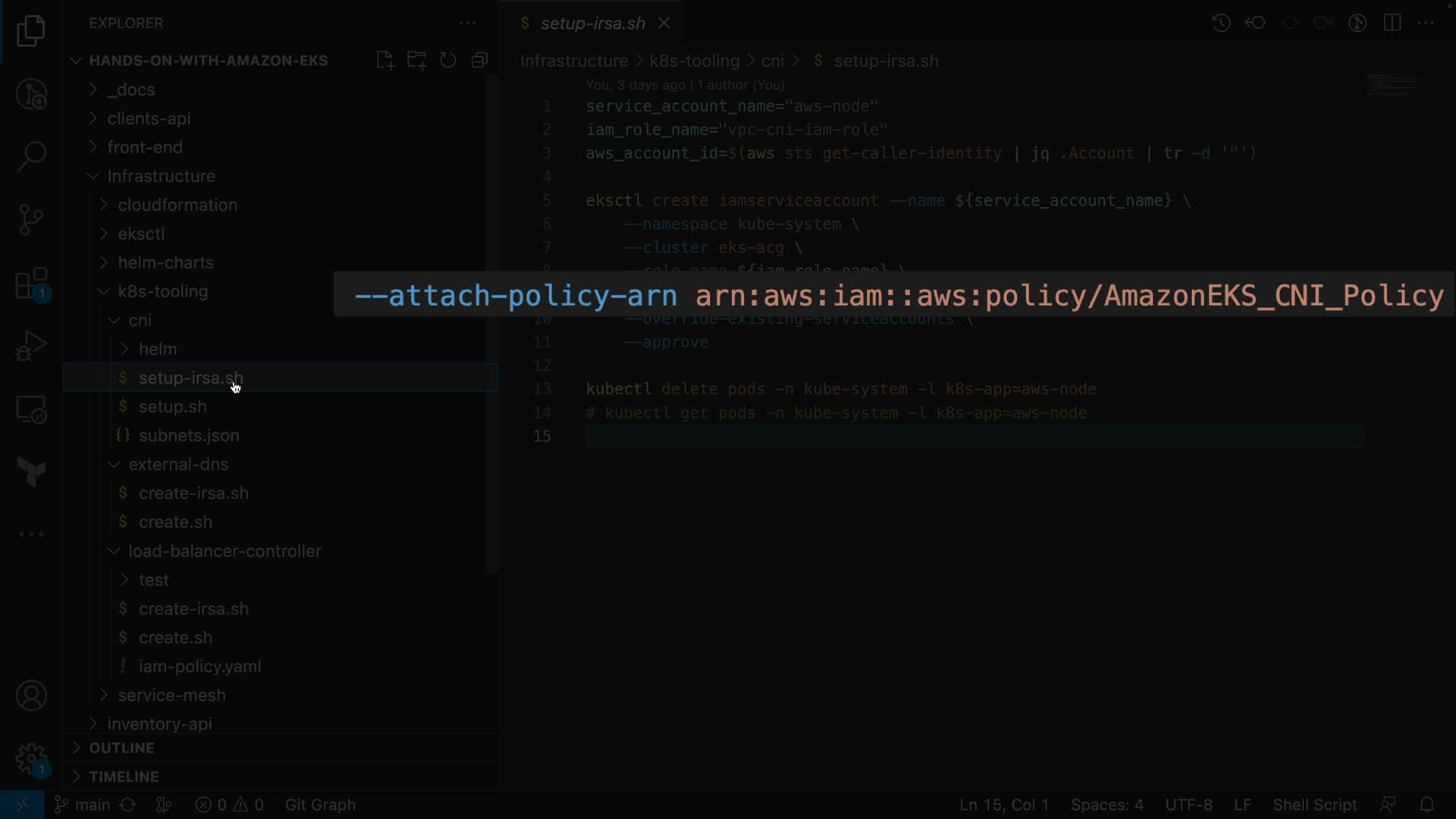Click the New File icon in the explorer

(385, 61)
